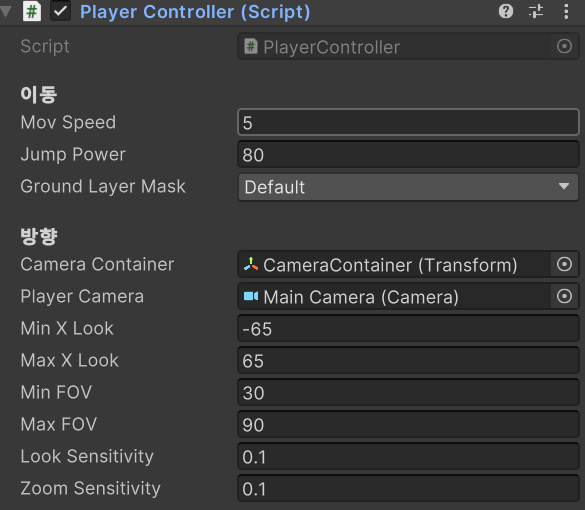Open object picker for Camera Container

point(564,264)
